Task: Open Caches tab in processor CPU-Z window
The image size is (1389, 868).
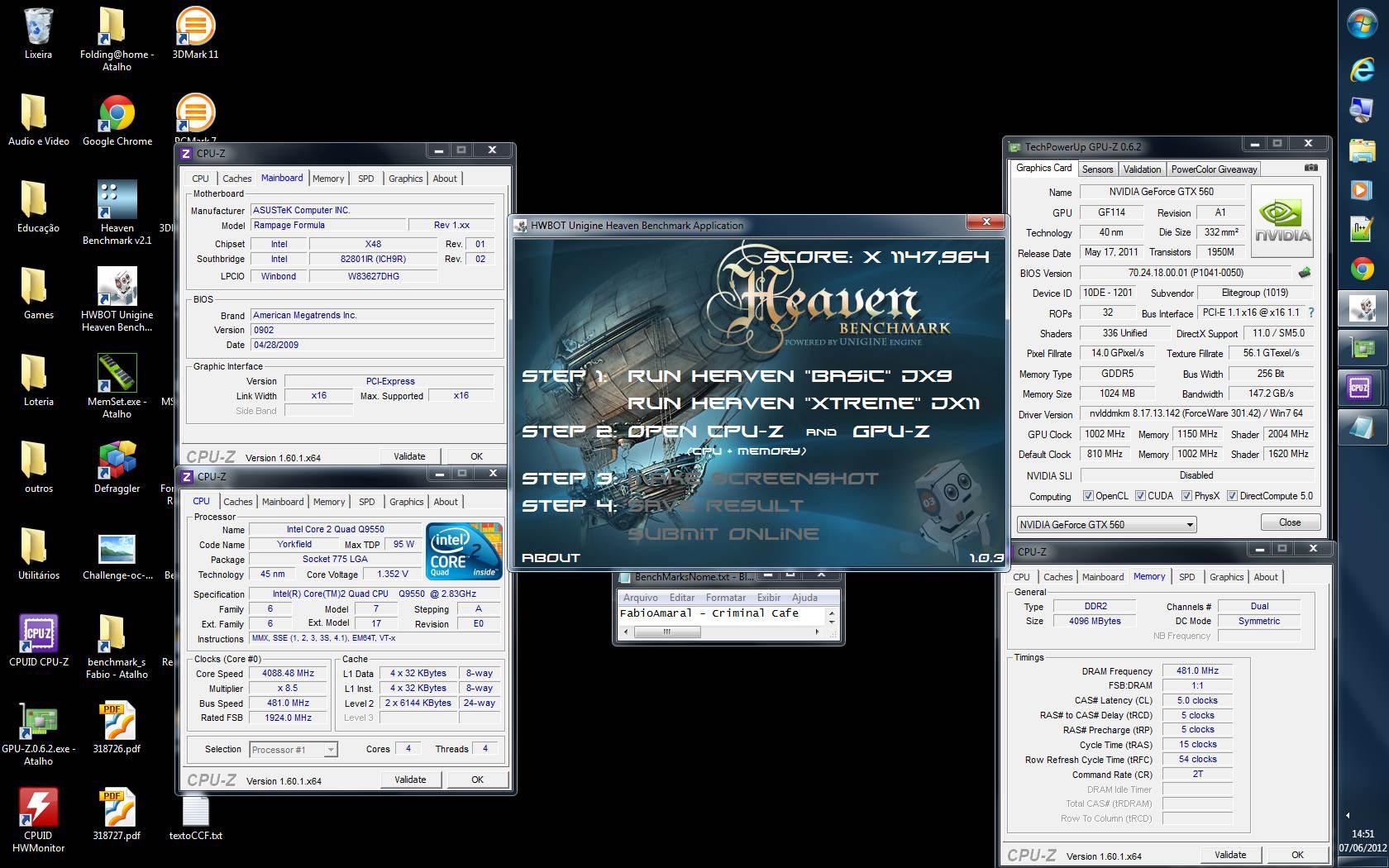Action: click(x=237, y=502)
